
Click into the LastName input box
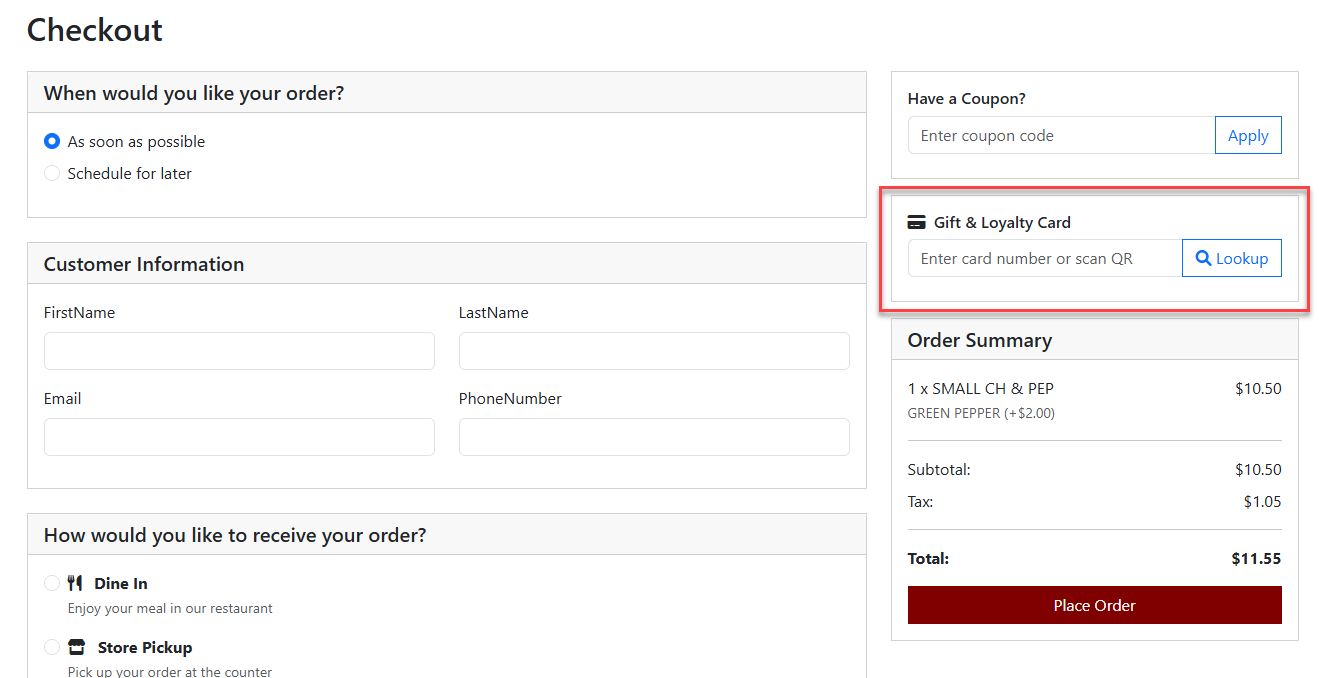[x=654, y=351]
